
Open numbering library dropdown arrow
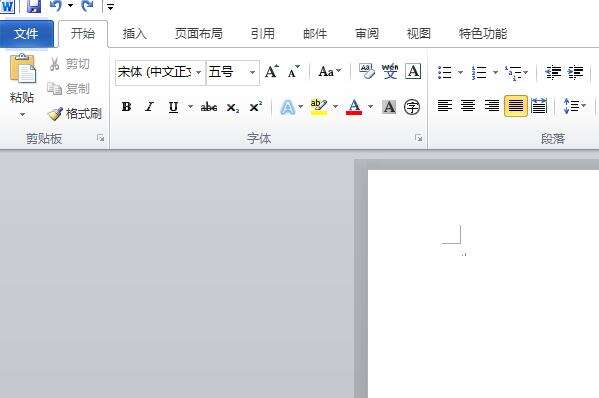point(495,72)
